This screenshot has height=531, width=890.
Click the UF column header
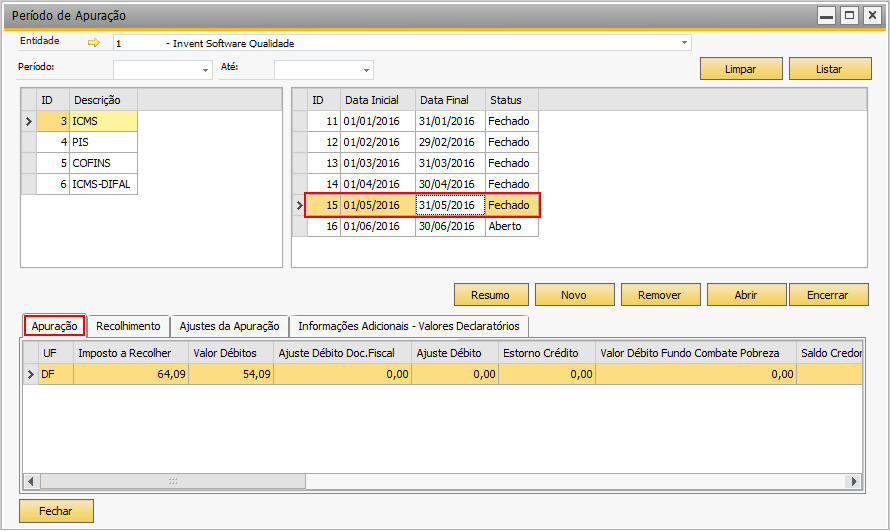click(56, 353)
